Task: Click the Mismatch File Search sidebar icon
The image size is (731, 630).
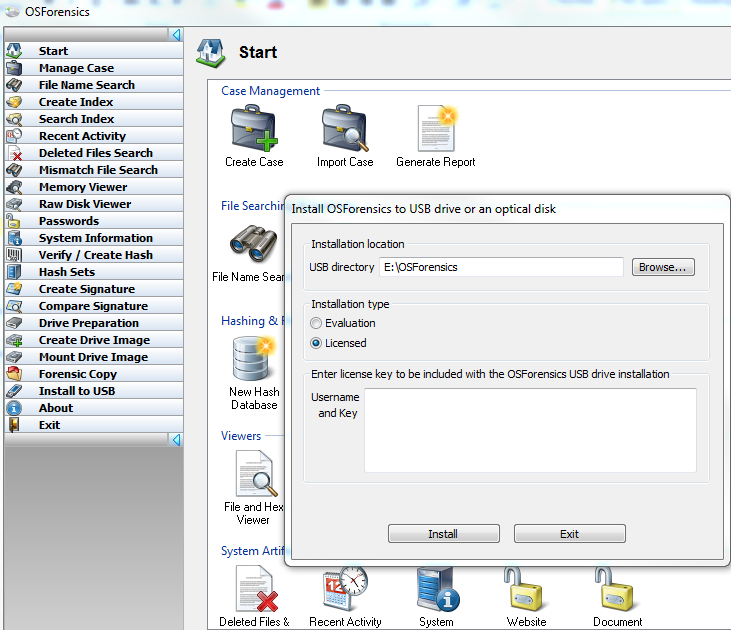Action: click(x=14, y=170)
